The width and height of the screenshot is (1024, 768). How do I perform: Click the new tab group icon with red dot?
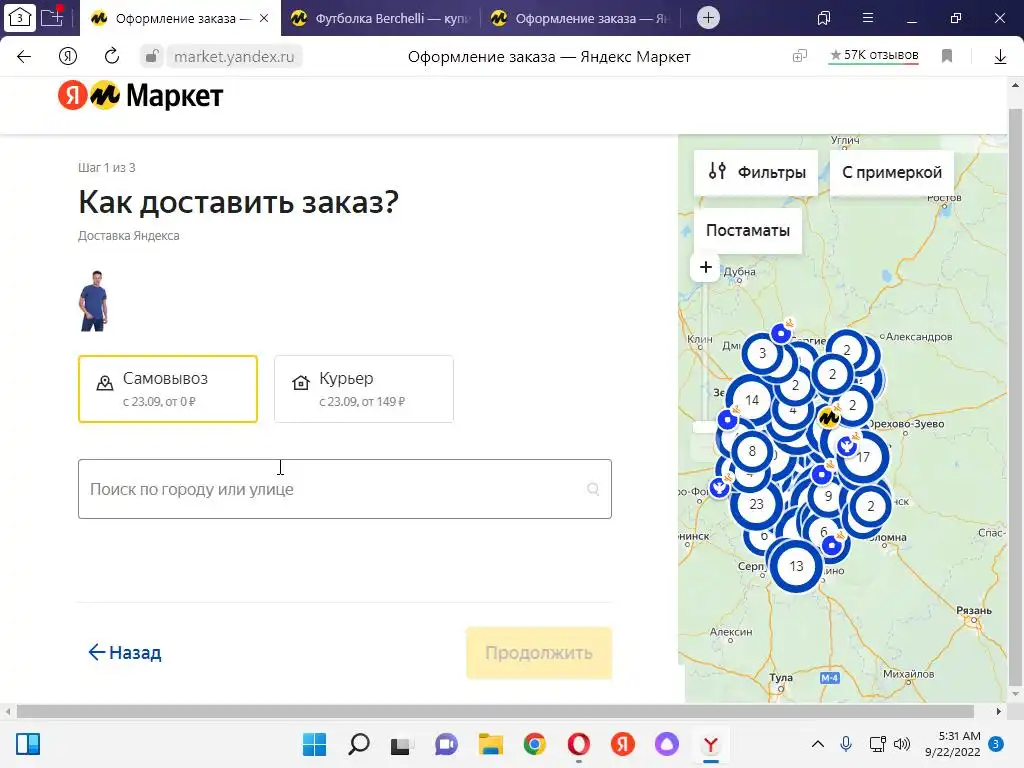[52, 17]
